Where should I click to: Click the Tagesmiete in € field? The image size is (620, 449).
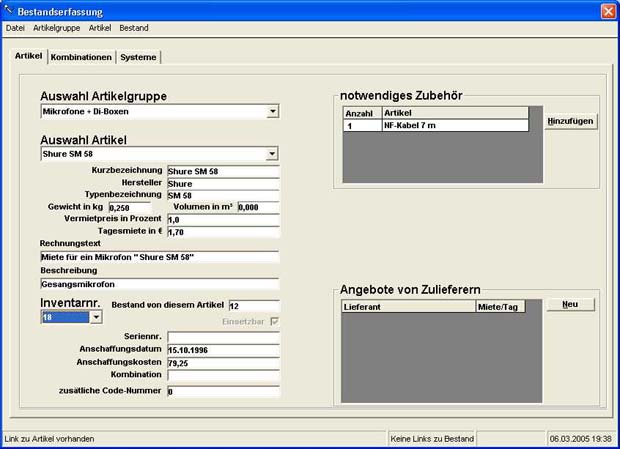tap(222, 231)
